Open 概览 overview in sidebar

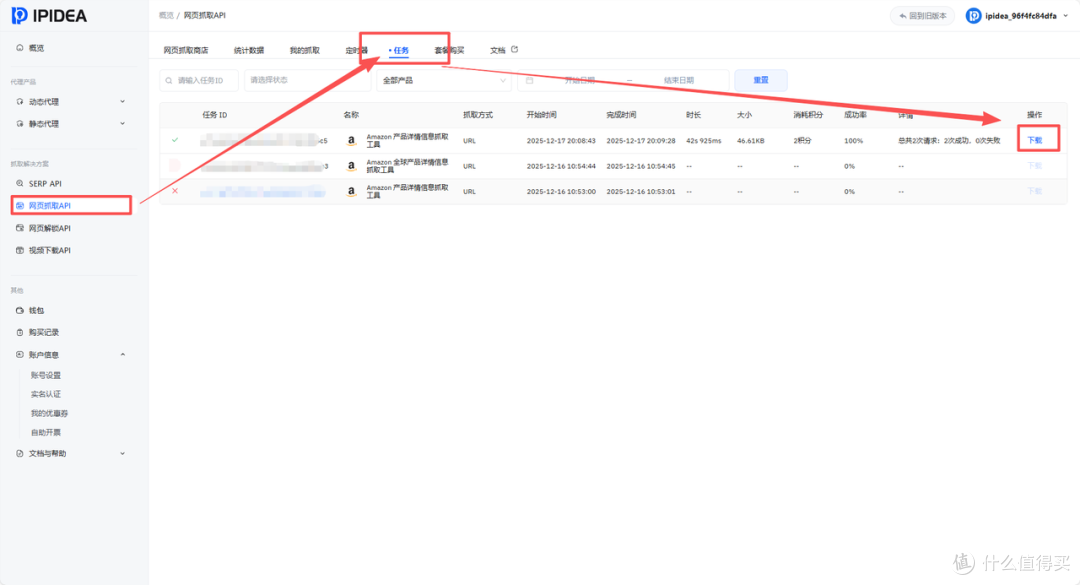(36, 48)
